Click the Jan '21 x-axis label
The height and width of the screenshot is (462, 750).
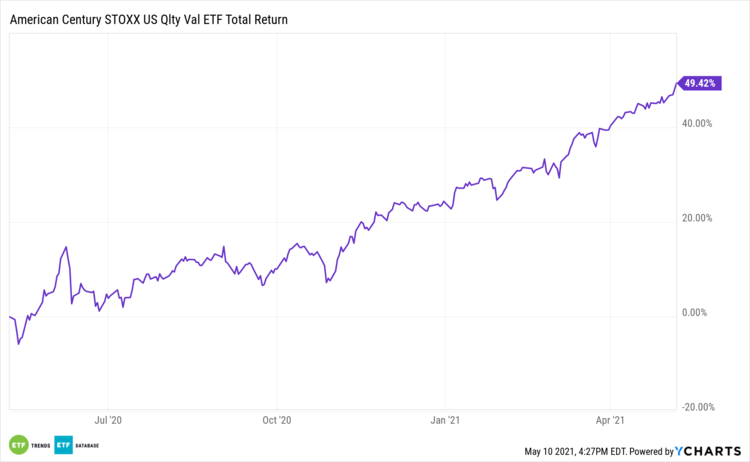[x=446, y=421]
